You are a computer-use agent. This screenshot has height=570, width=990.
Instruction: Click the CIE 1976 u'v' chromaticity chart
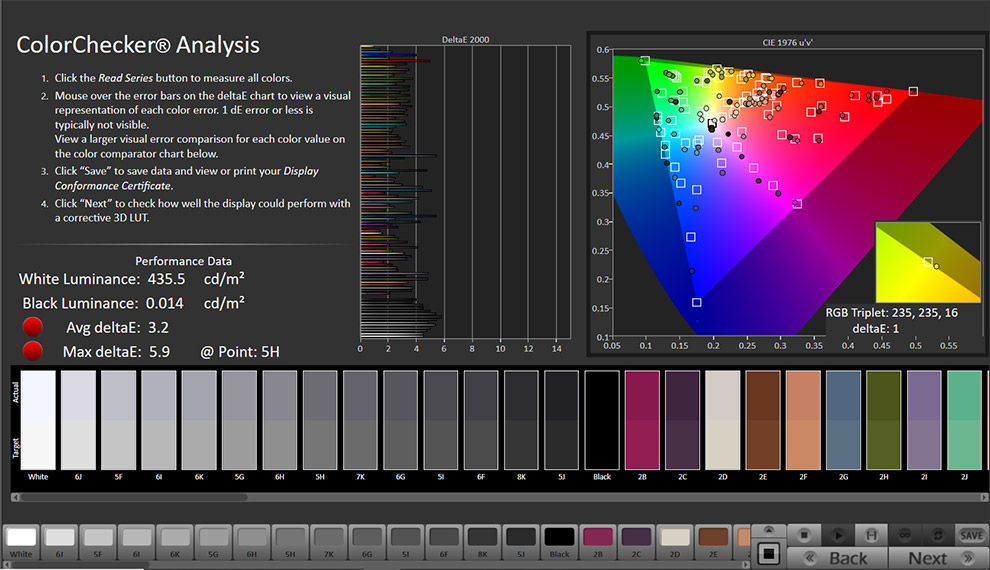[x=797, y=193]
